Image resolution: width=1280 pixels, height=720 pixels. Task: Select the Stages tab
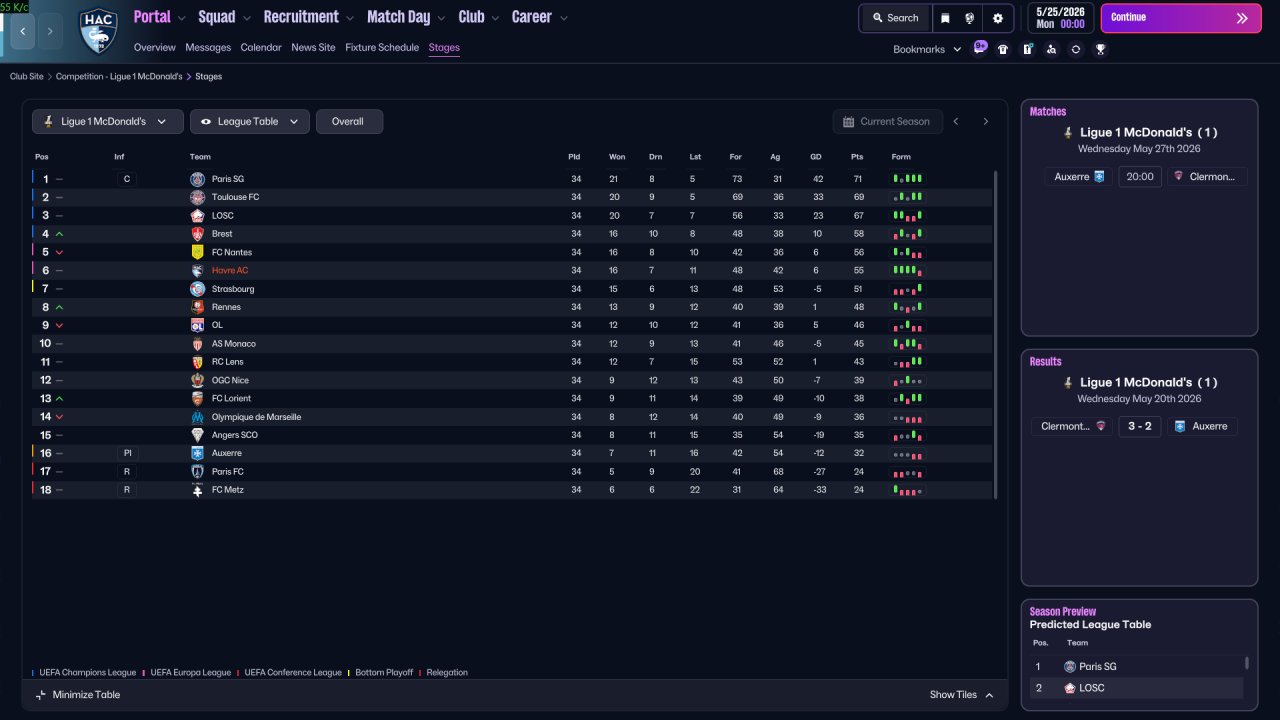point(444,47)
